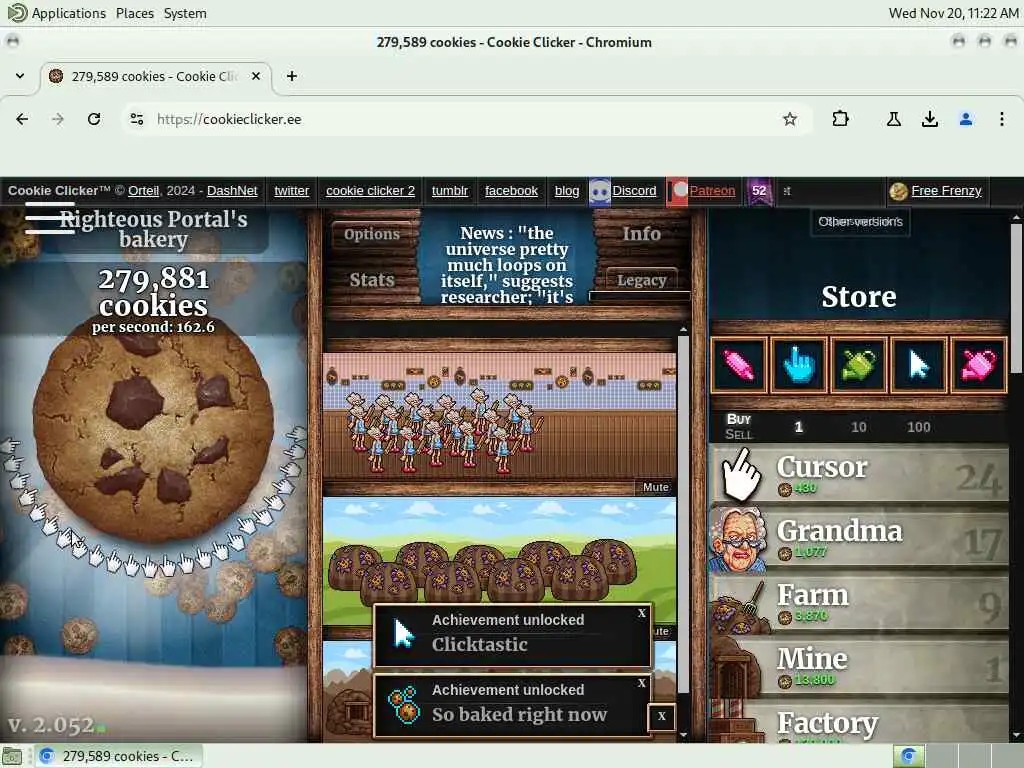Purchase a Farm building
The image size is (1024, 768).
click(859, 603)
